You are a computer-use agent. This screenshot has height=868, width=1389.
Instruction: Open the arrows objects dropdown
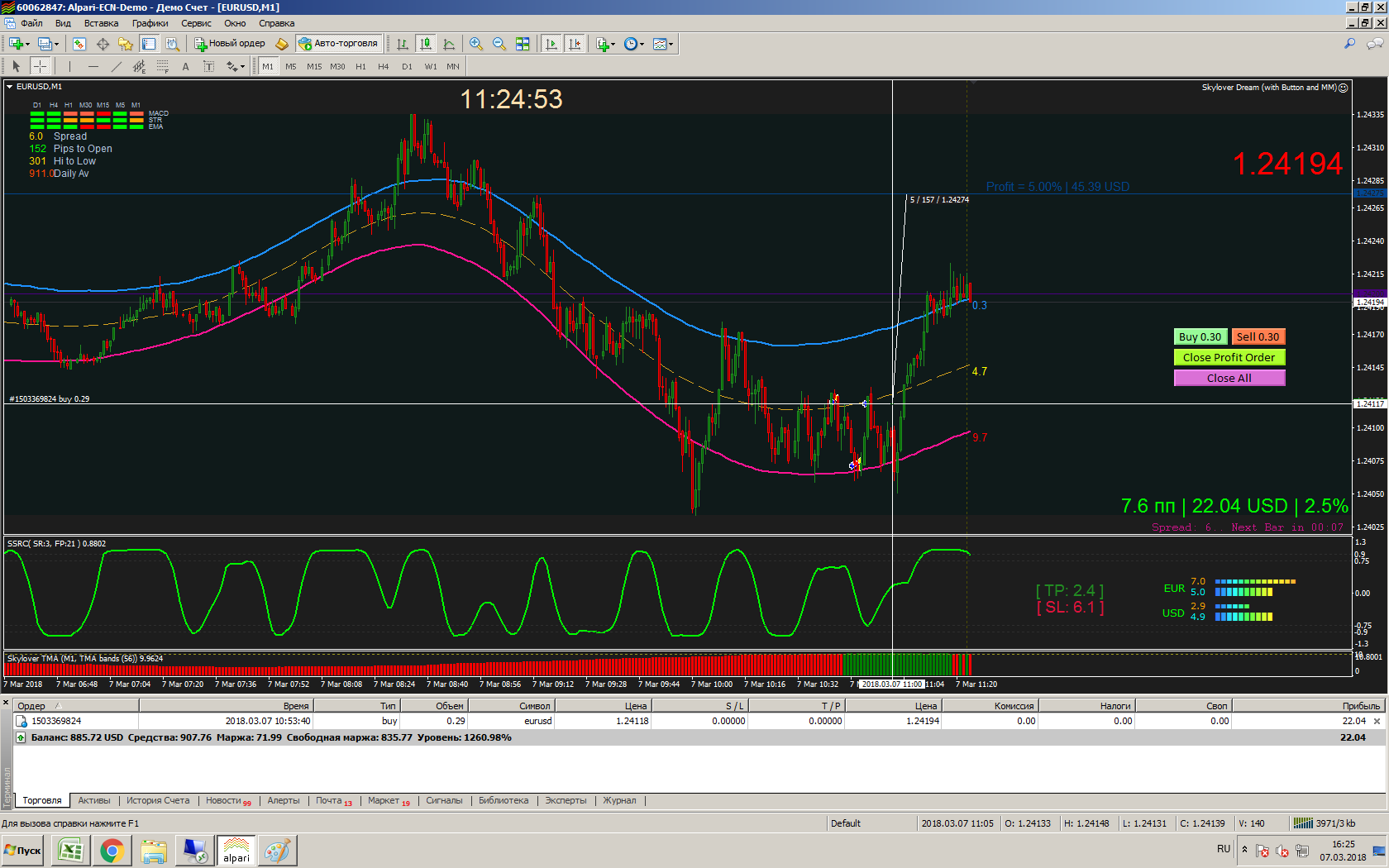(x=236, y=66)
